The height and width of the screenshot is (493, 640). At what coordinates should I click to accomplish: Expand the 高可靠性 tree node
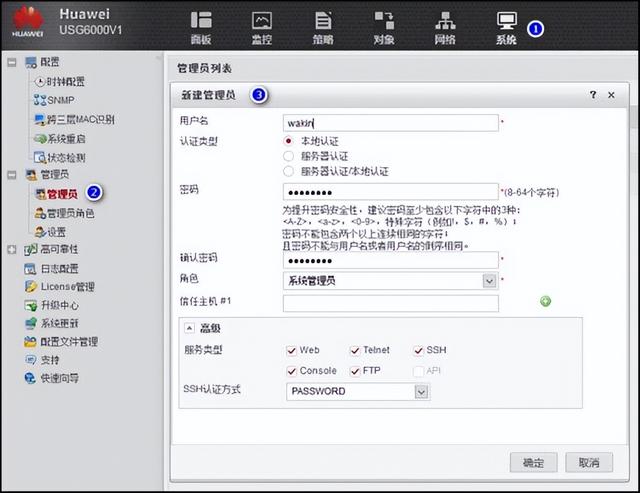[11, 249]
